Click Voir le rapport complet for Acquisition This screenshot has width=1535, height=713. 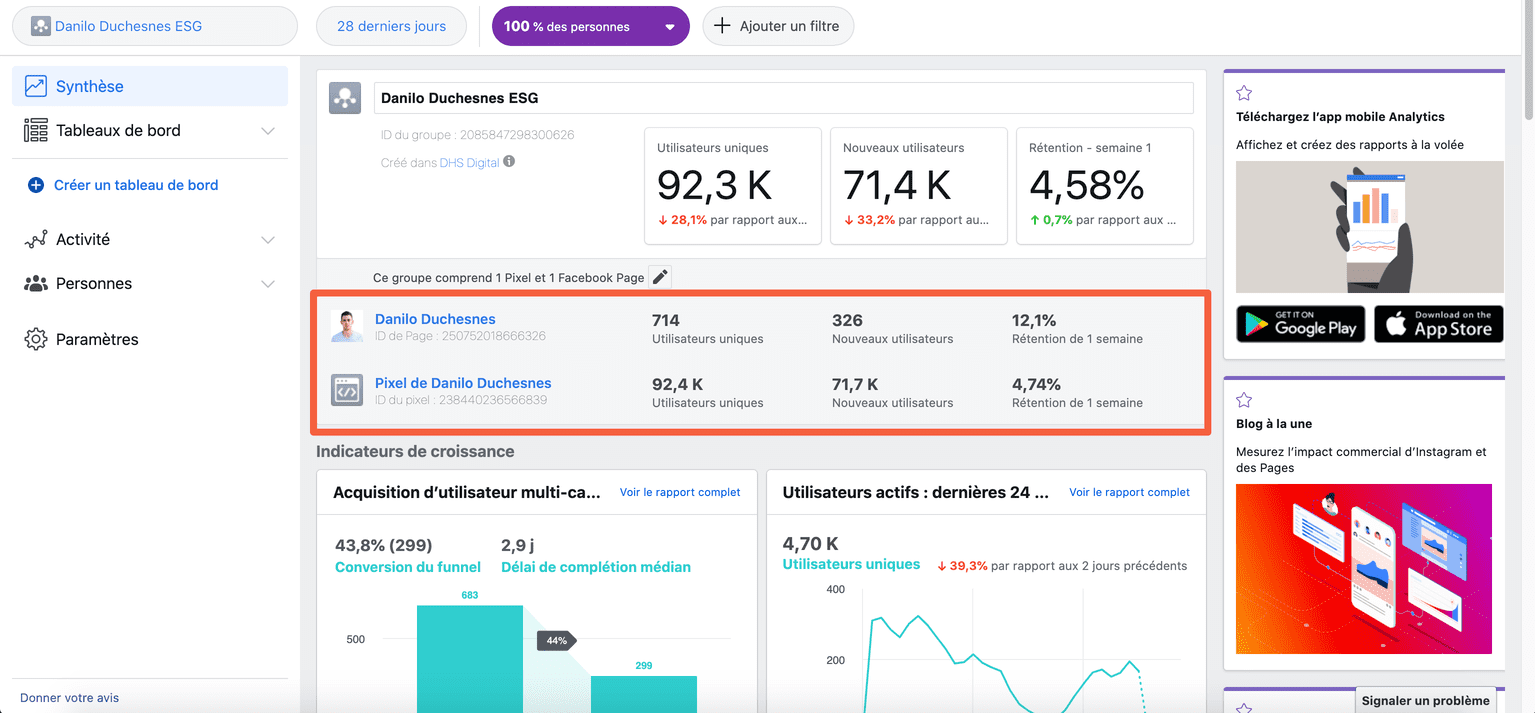(x=680, y=492)
